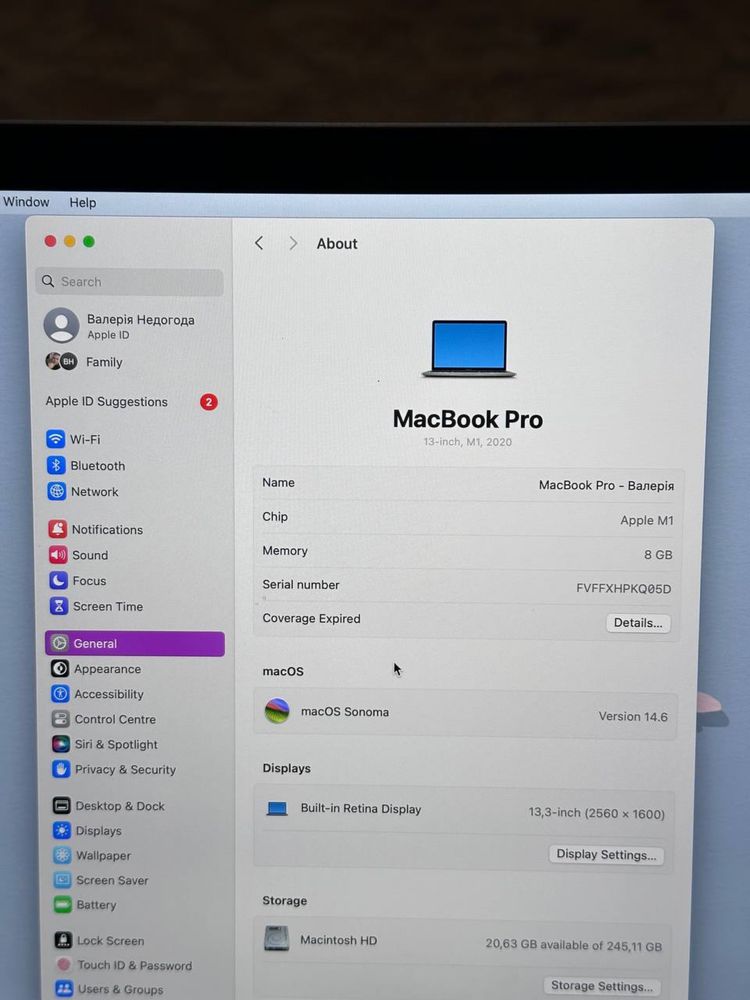Select Touch ID & Password fingerprint icon
Viewport: 750px width, 1000px height.
64,964
